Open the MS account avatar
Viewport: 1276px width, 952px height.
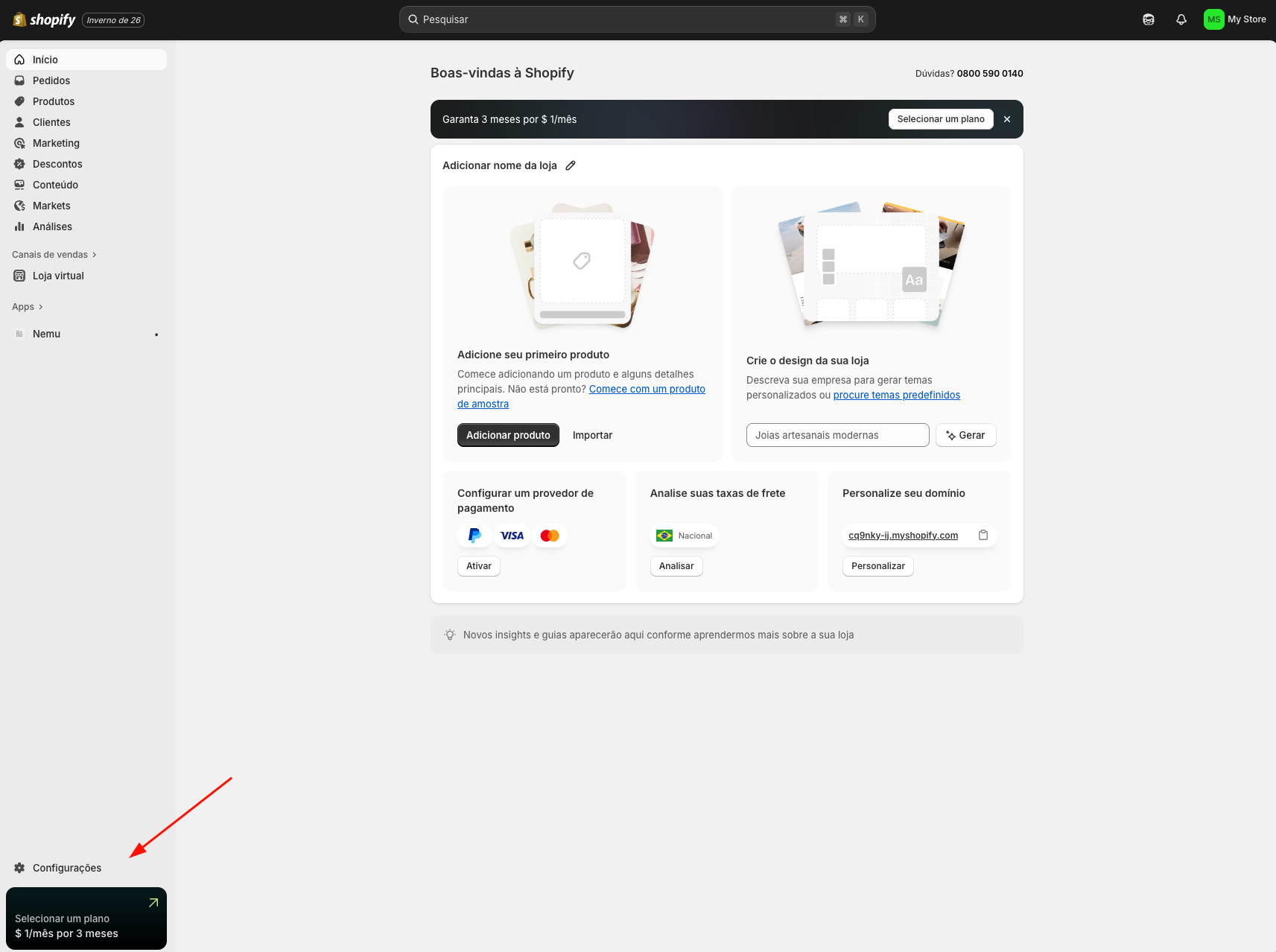pyautogui.click(x=1213, y=19)
